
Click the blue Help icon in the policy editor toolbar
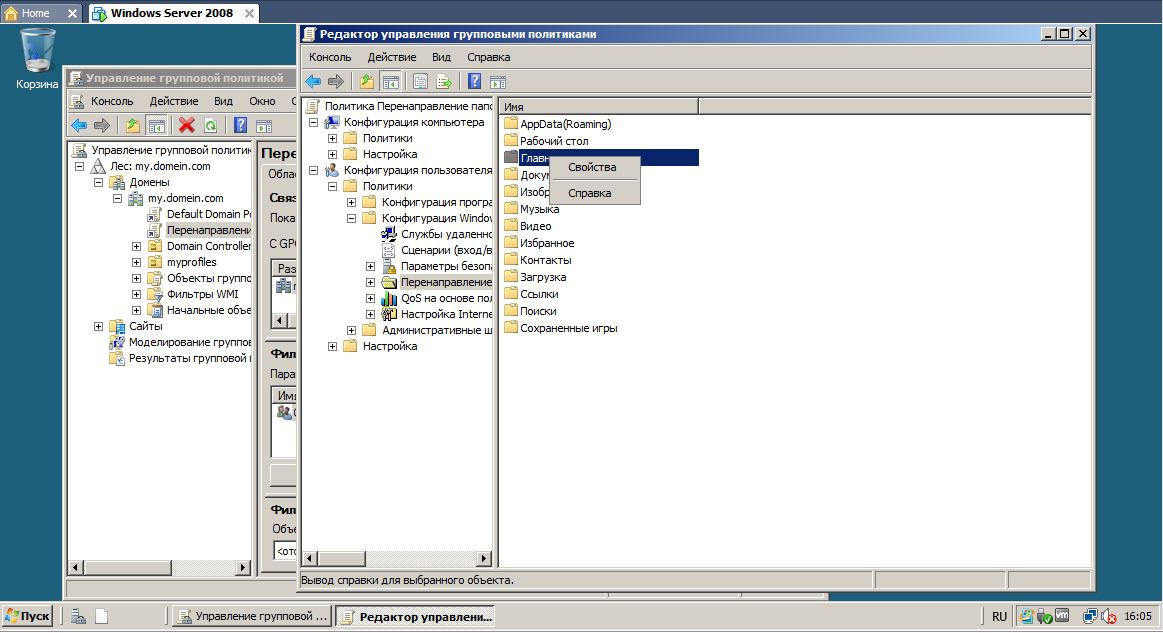[x=475, y=82]
